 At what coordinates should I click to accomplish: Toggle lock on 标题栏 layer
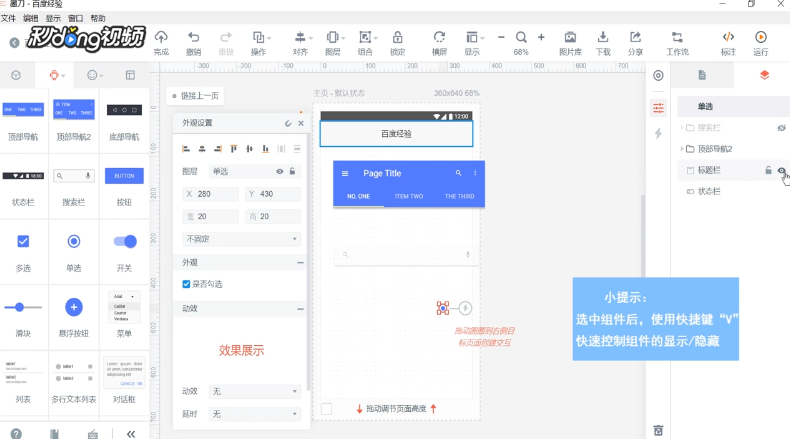pos(768,170)
